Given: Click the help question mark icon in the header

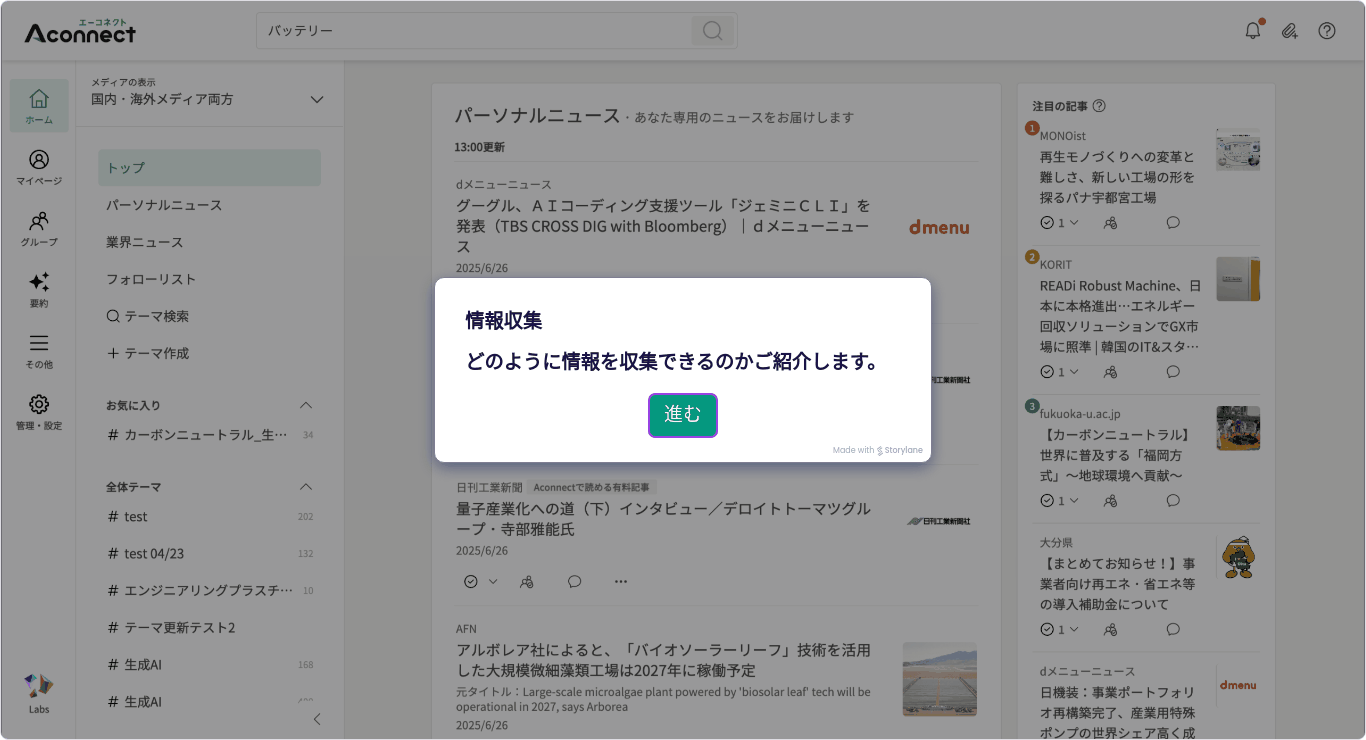Looking at the screenshot, I should click(x=1327, y=31).
